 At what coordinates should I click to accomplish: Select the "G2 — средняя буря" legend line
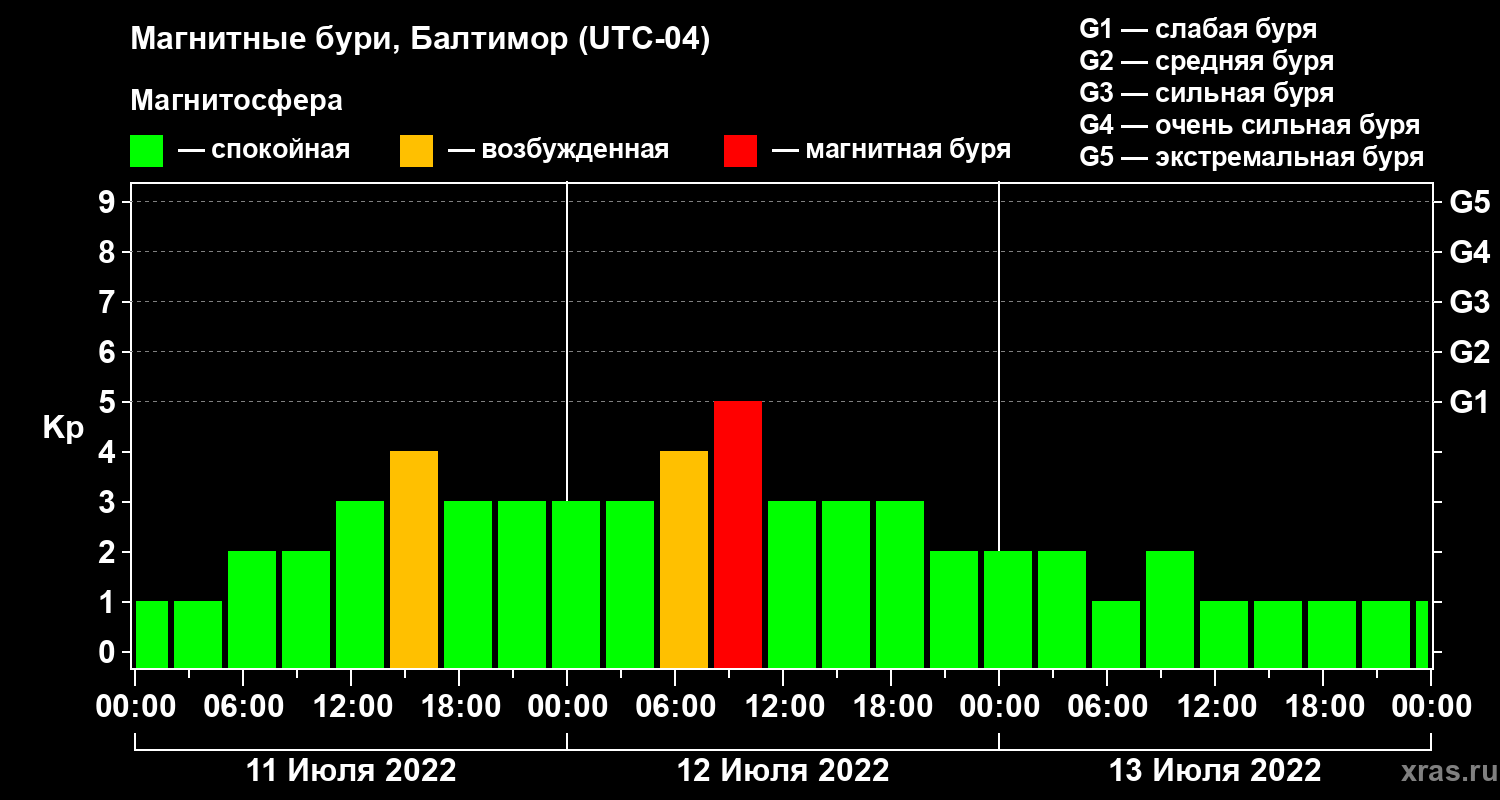(1207, 61)
